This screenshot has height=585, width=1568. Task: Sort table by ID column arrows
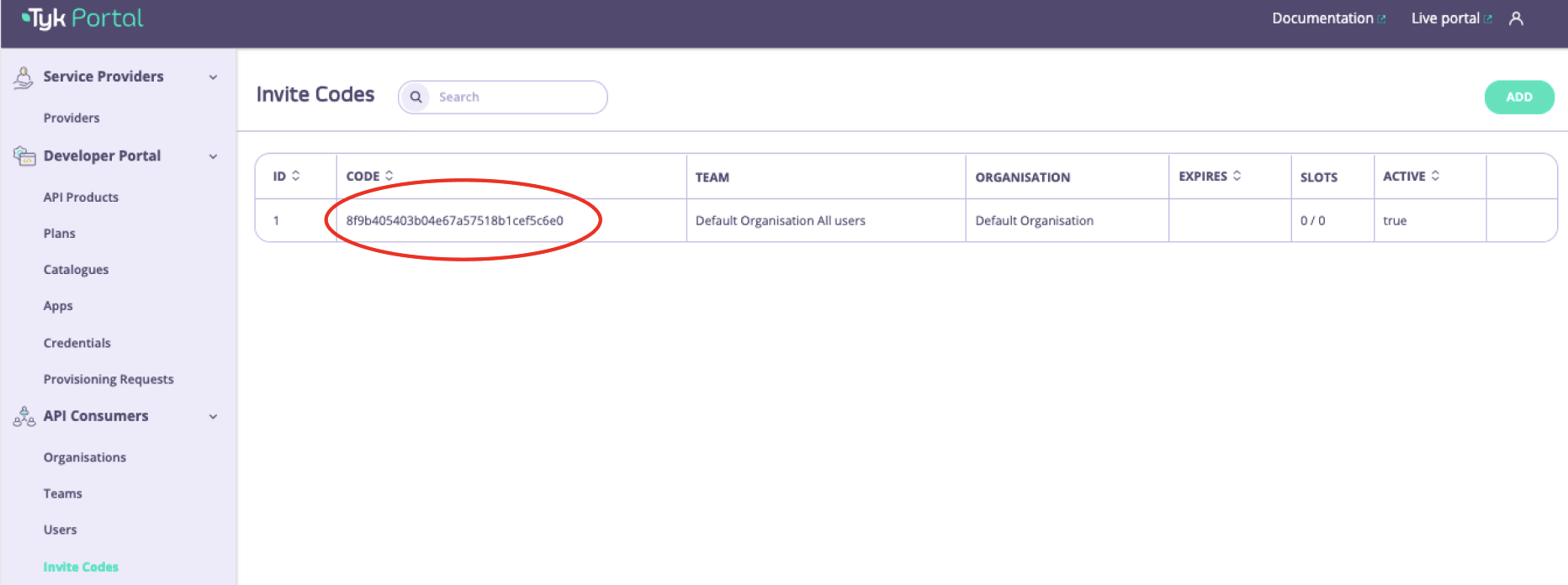click(x=295, y=176)
